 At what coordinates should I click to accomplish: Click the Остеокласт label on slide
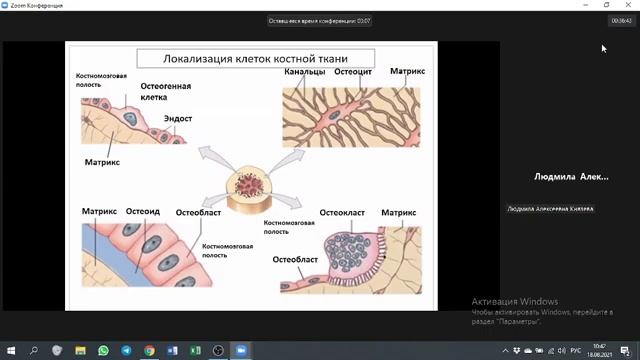tap(342, 213)
